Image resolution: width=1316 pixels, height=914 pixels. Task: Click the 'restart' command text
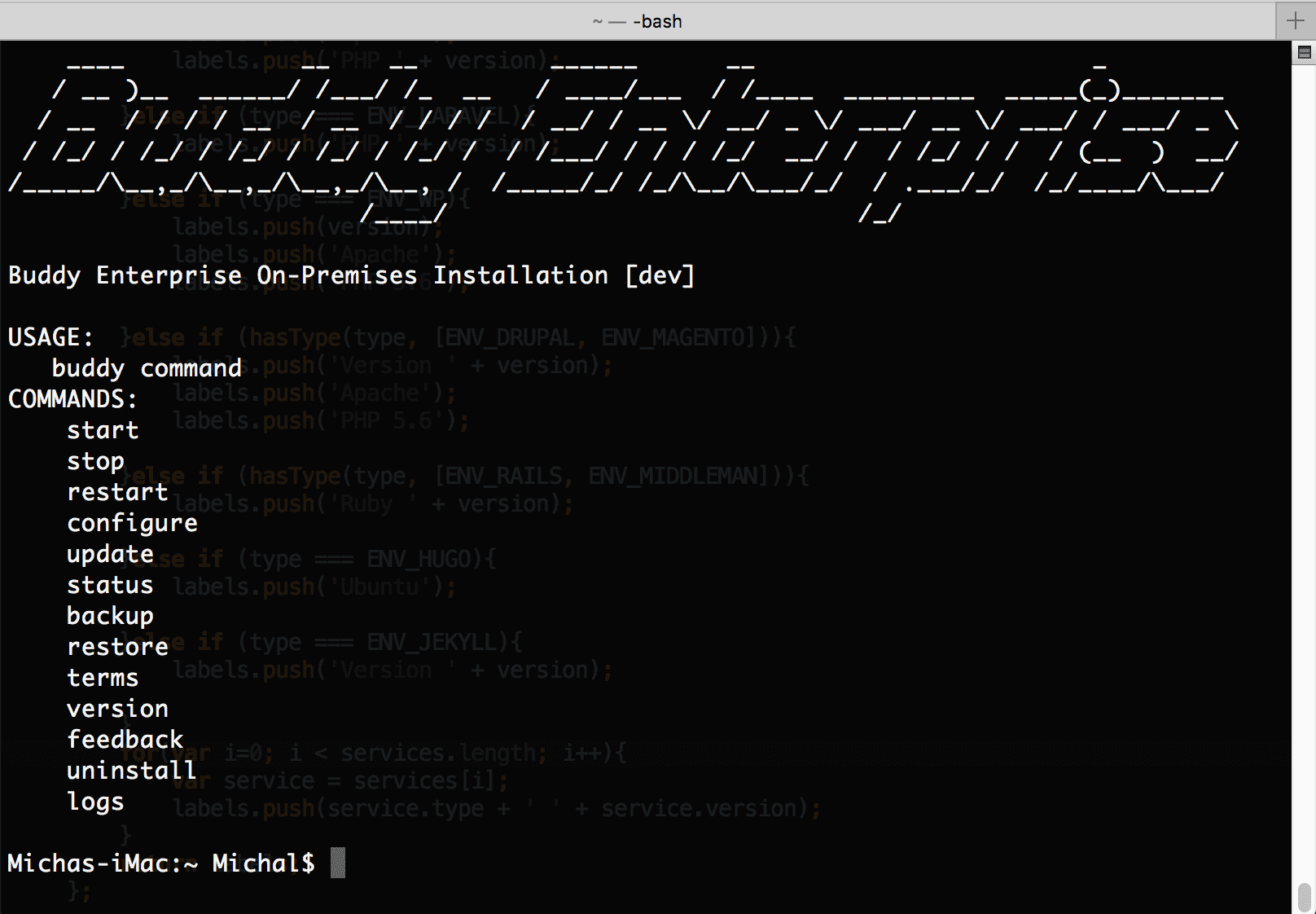[117, 492]
